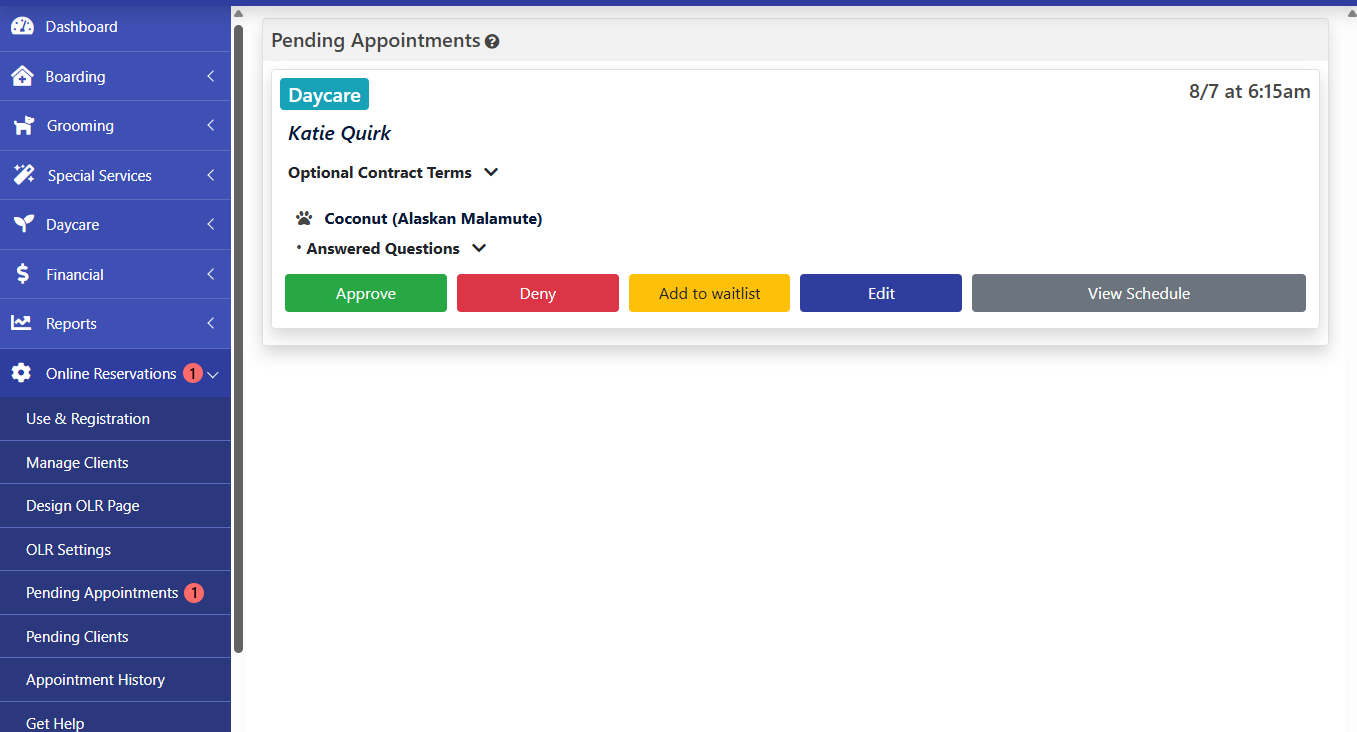The image size is (1357, 732).
Task: Open Pending Appointments in sidebar
Action: coord(115,593)
